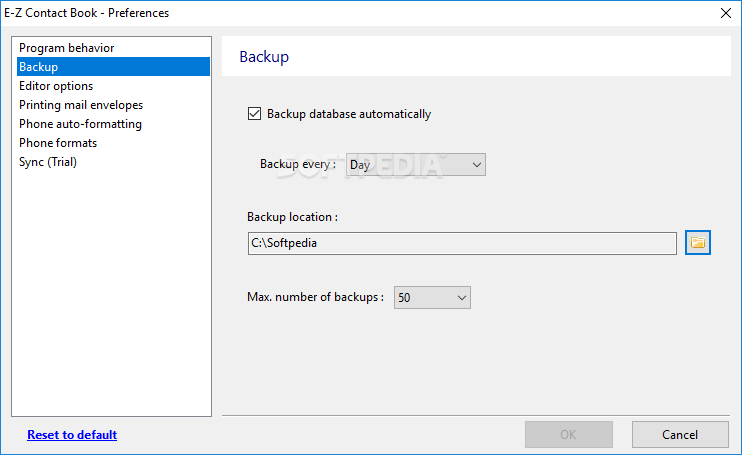Screen dimensions: 742x455
Task: Uncheck Backup database automatically checkbox
Action: 255,114
